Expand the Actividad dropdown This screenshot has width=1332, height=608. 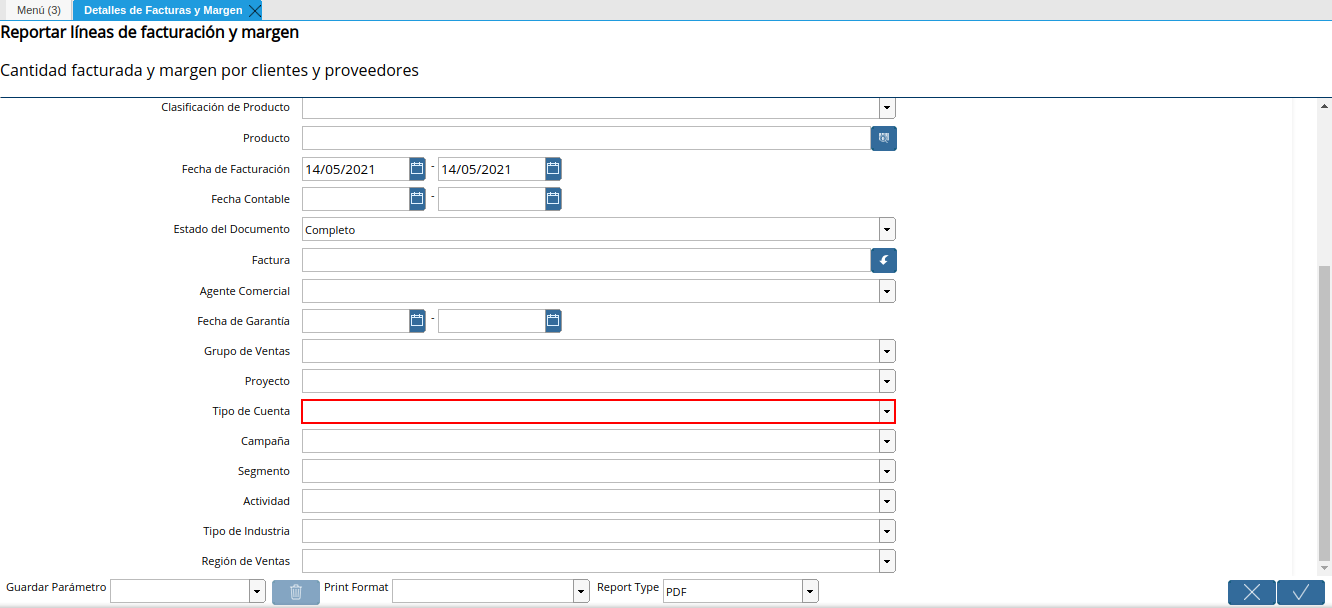click(887, 501)
